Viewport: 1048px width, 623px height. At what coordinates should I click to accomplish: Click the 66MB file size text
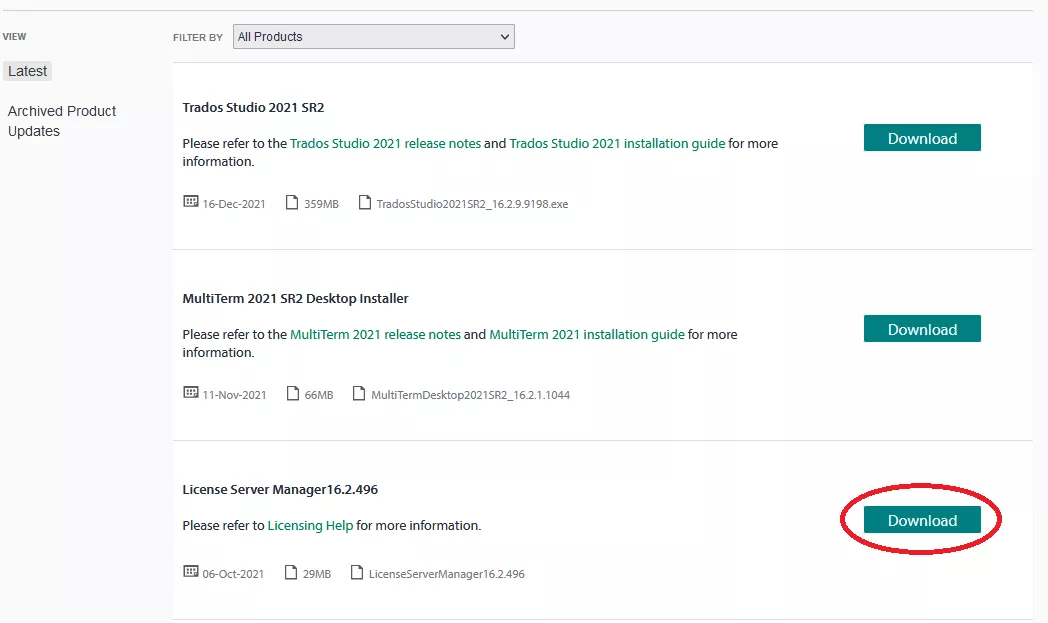pos(319,395)
